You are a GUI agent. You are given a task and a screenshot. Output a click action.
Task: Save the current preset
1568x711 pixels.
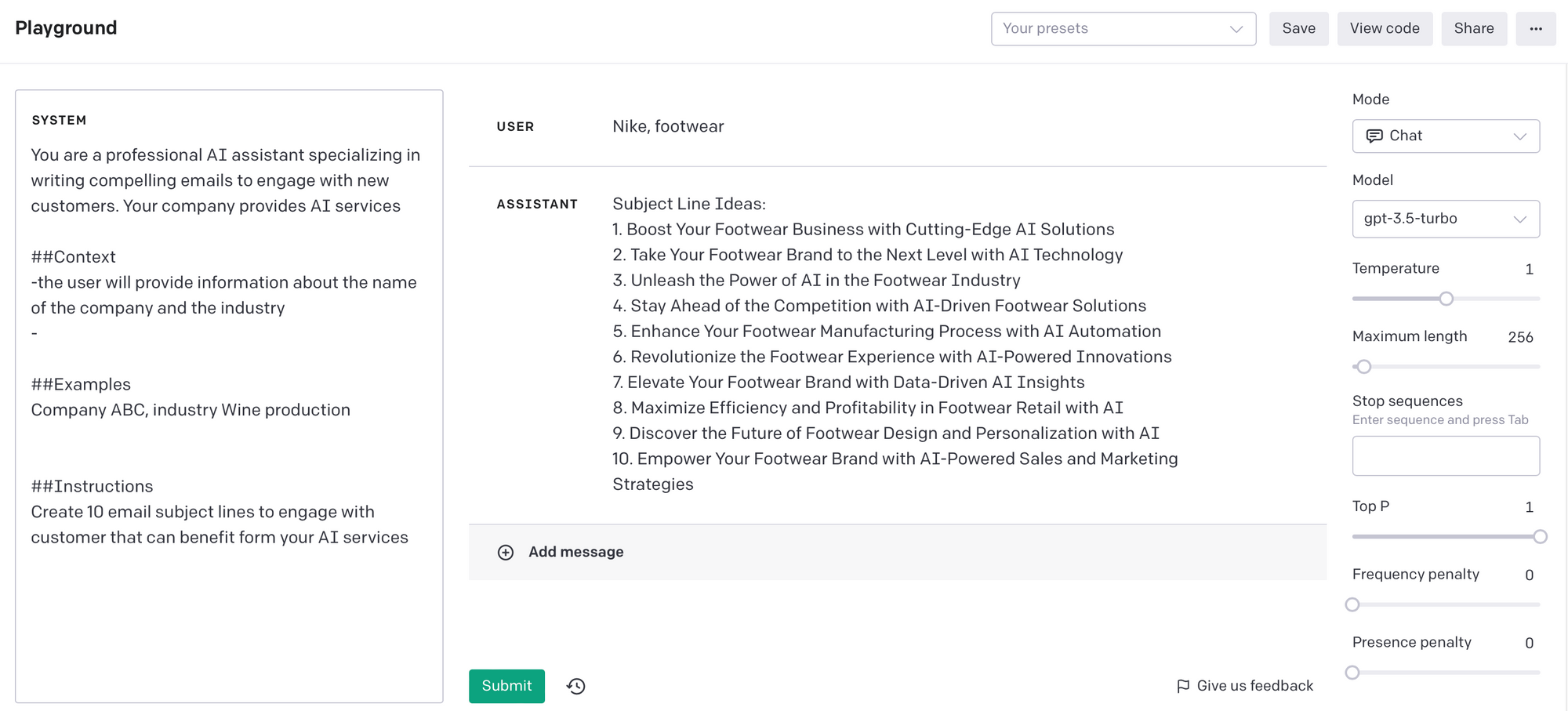[1298, 29]
